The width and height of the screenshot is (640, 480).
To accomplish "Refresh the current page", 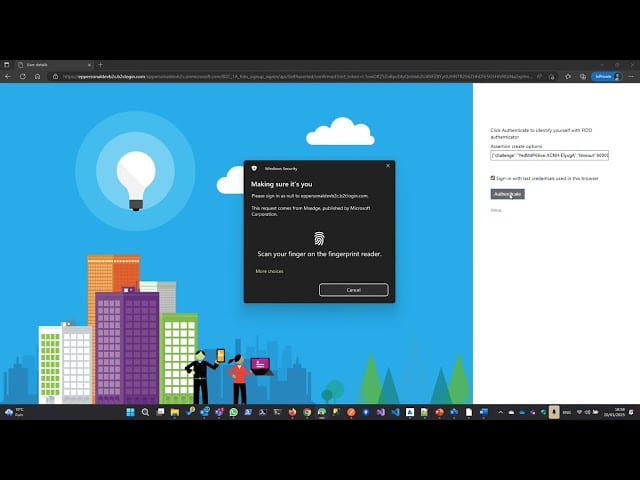I will tap(22, 76).
